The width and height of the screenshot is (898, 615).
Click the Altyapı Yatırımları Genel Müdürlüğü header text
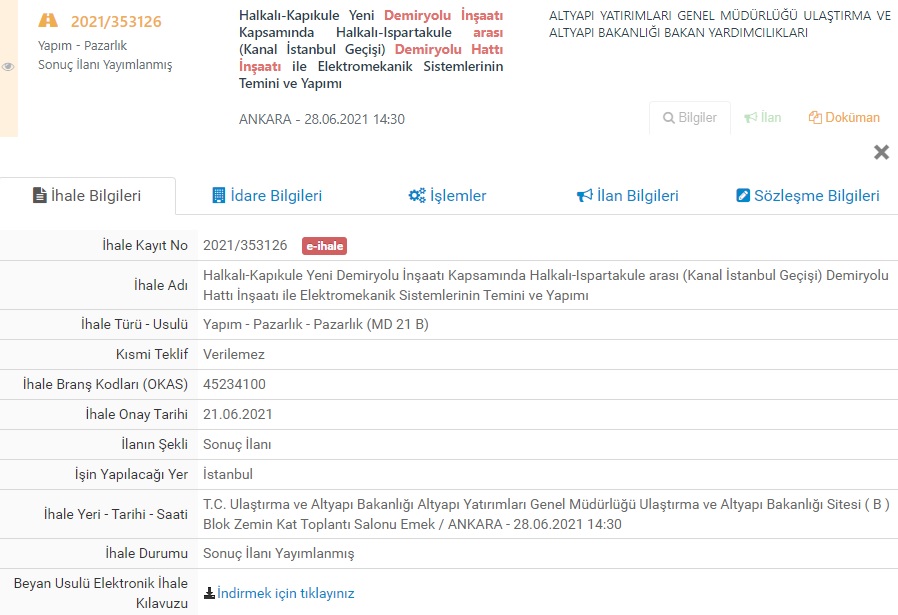719,24
